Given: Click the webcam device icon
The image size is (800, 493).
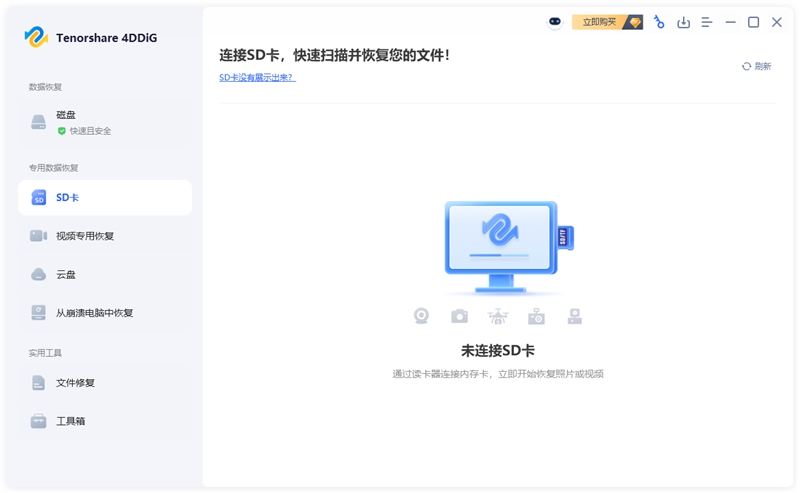Looking at the screenshot, I should point(422,316).
